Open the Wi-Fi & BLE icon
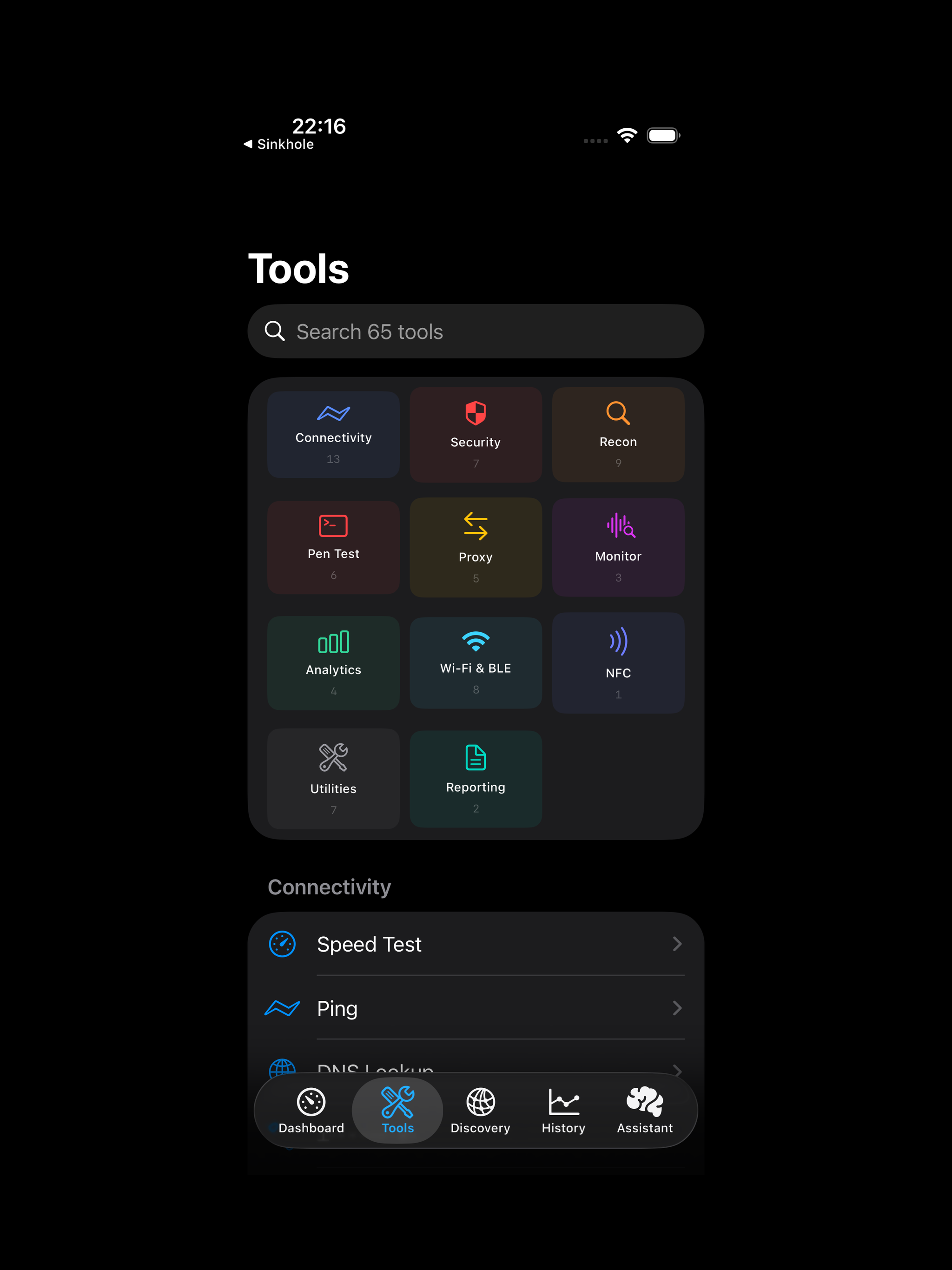This screenshot has width=952, height=1270. click(x=476, y=641)
